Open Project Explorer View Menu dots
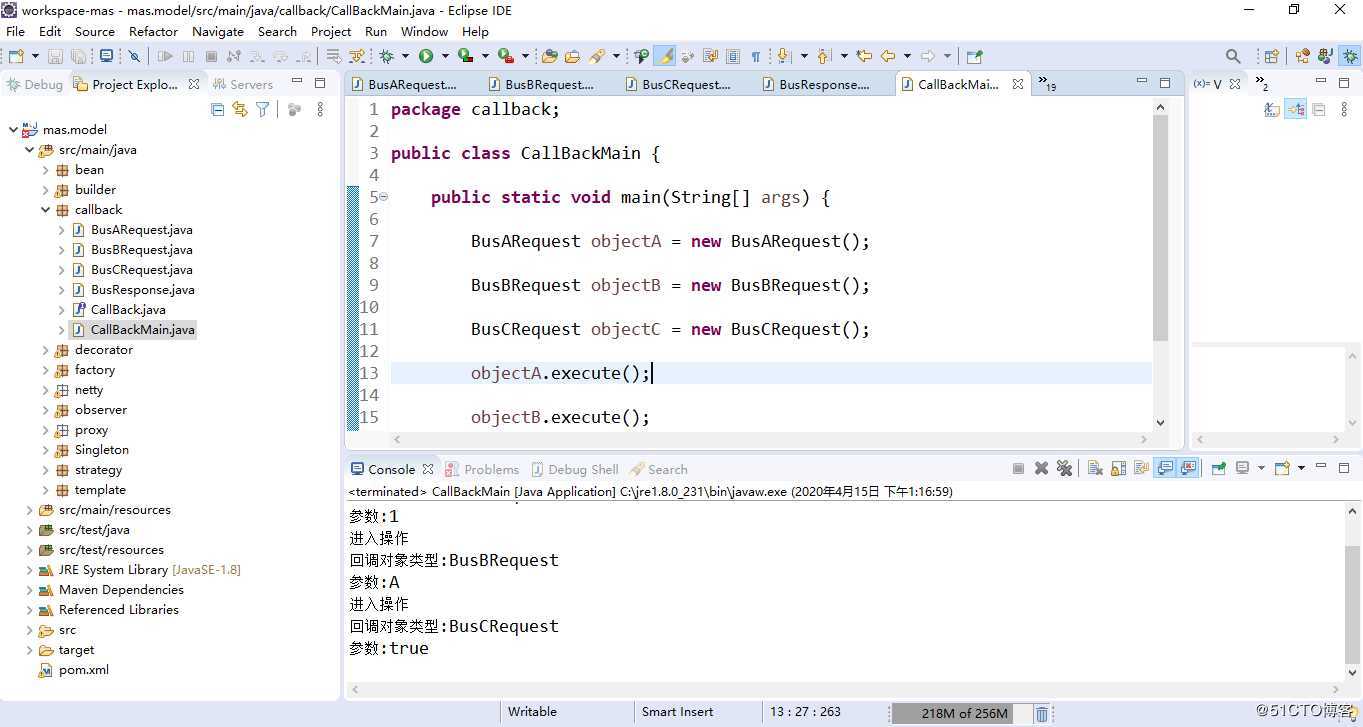 pyautogui.click(x=320, y=109)
